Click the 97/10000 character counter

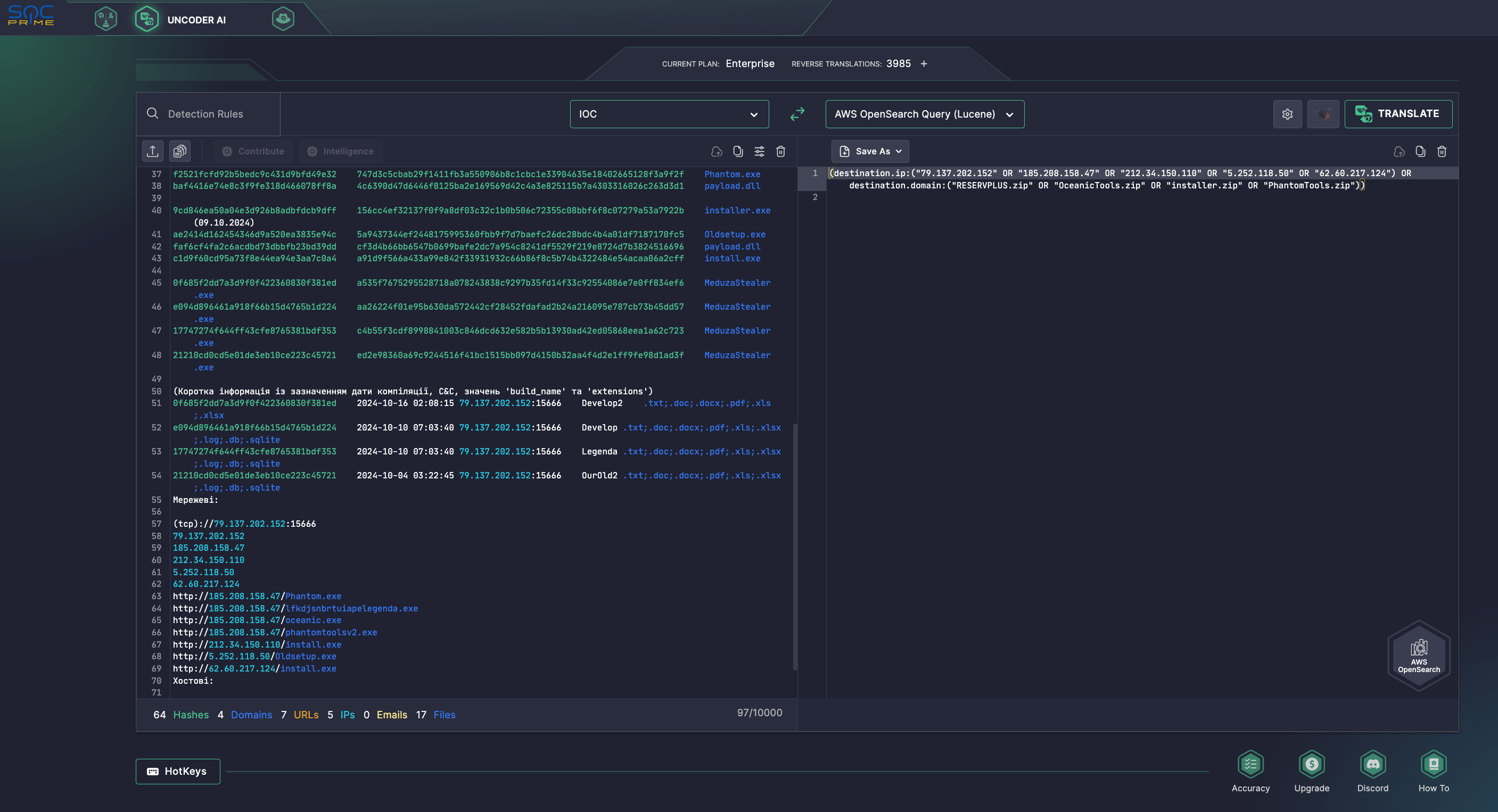(x=760, y=712)
